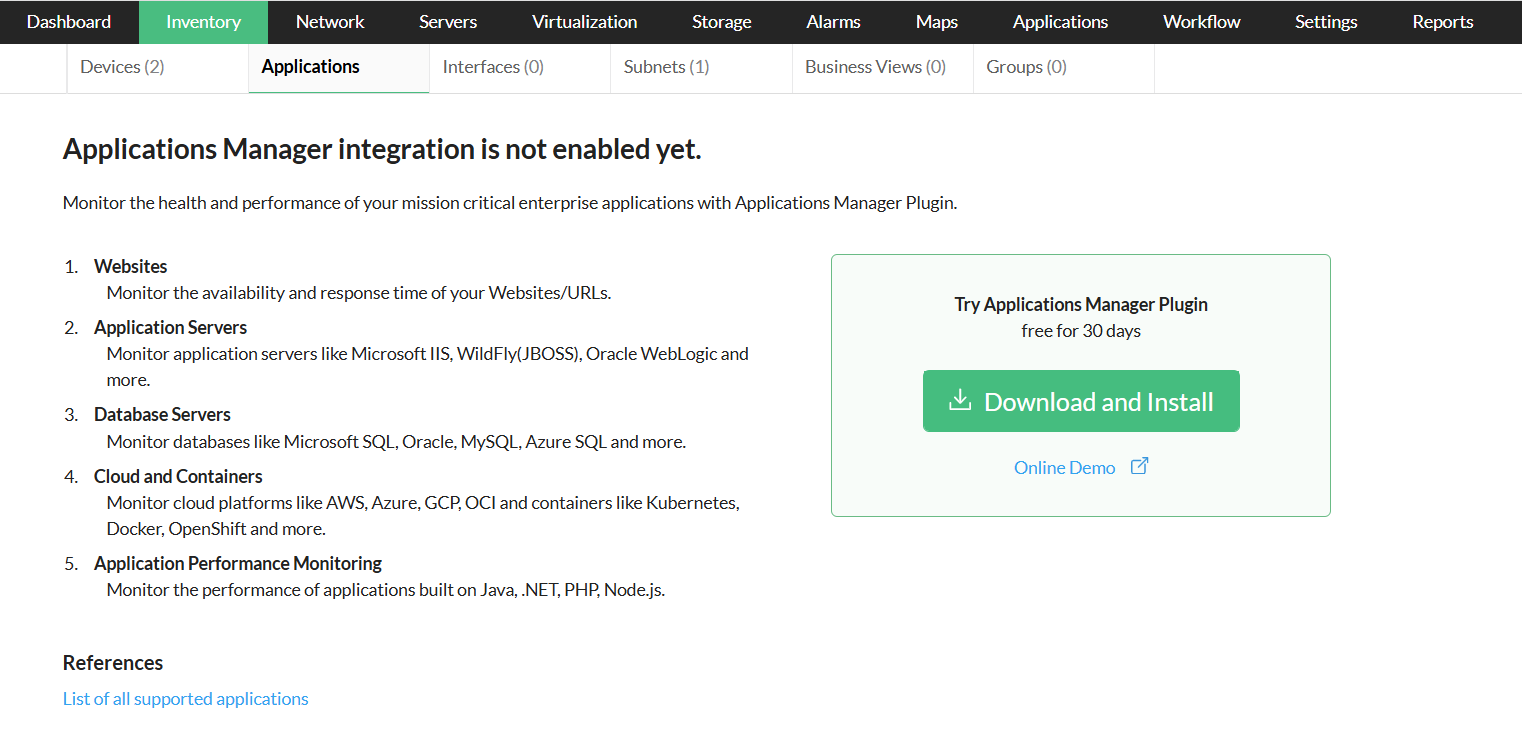Navigate to the Storage menu
Screen dimensions: 1522x741
pos(721,22)
